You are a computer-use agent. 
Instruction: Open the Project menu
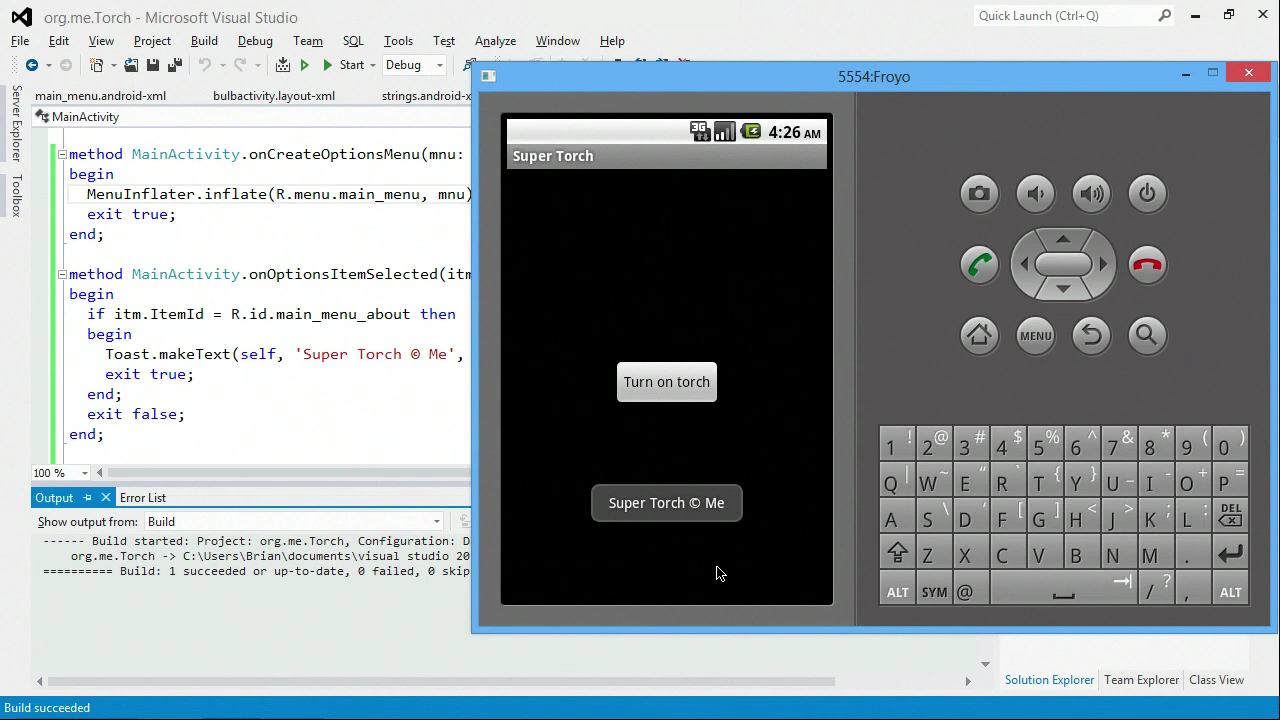tap(152, 41)
